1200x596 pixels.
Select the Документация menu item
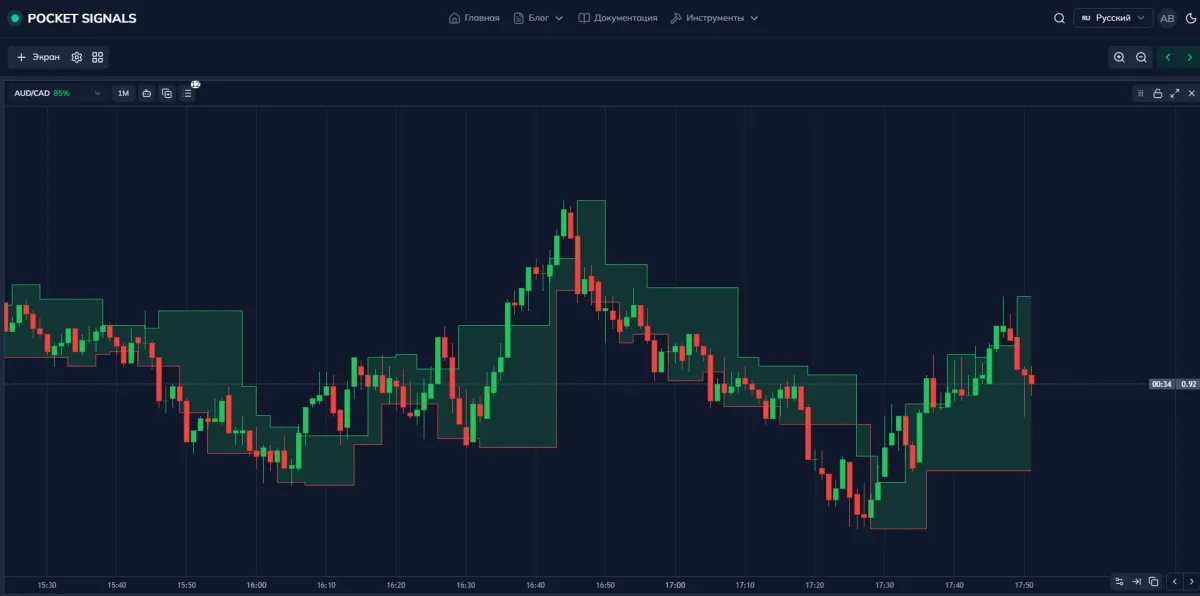click(620, 17)
